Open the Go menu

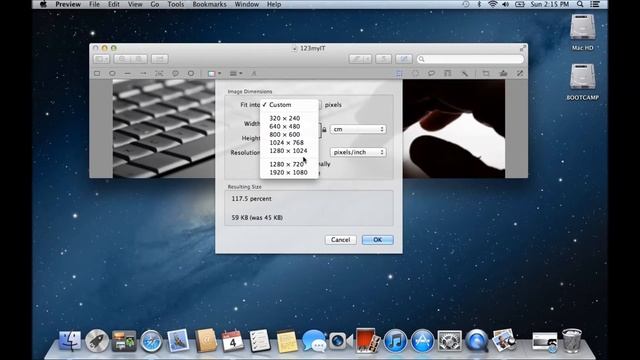pyautogui.click(x=155, y=4)
